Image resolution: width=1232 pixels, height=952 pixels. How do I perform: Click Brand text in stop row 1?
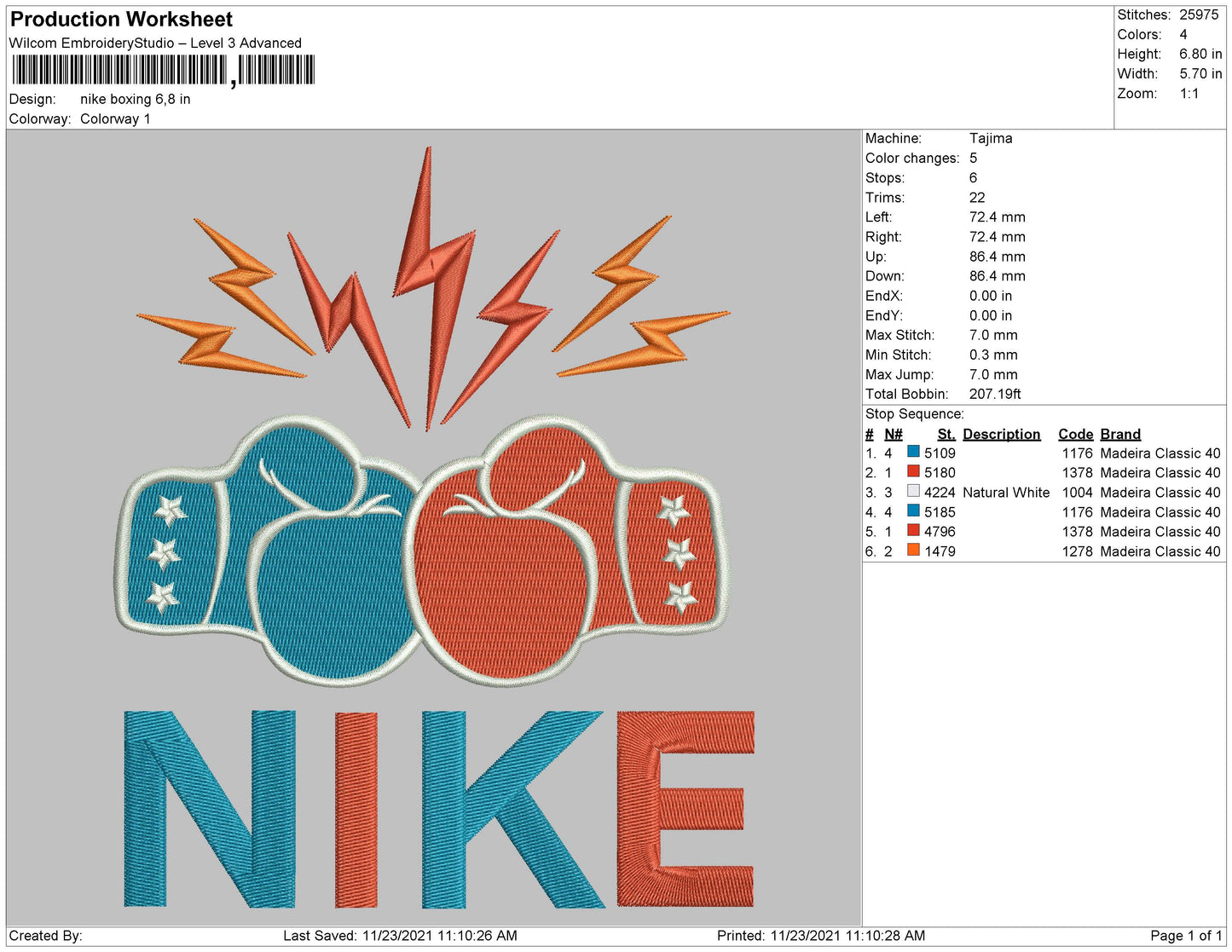pyautogui.click(x=1160, y=453)
